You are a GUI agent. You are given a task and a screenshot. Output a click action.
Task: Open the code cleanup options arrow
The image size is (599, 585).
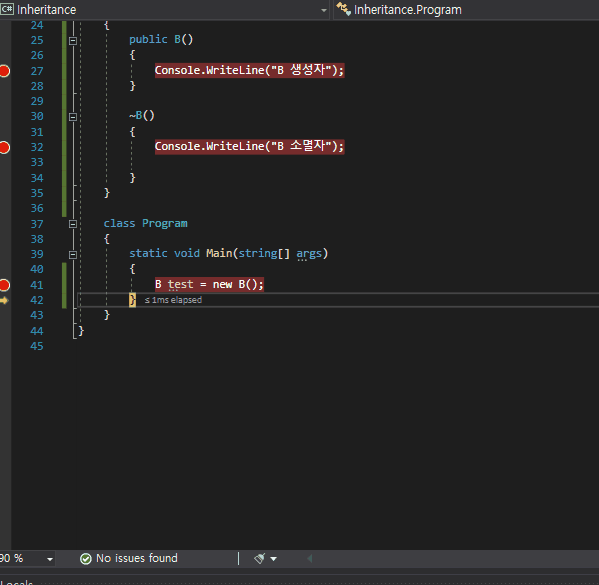274,559
